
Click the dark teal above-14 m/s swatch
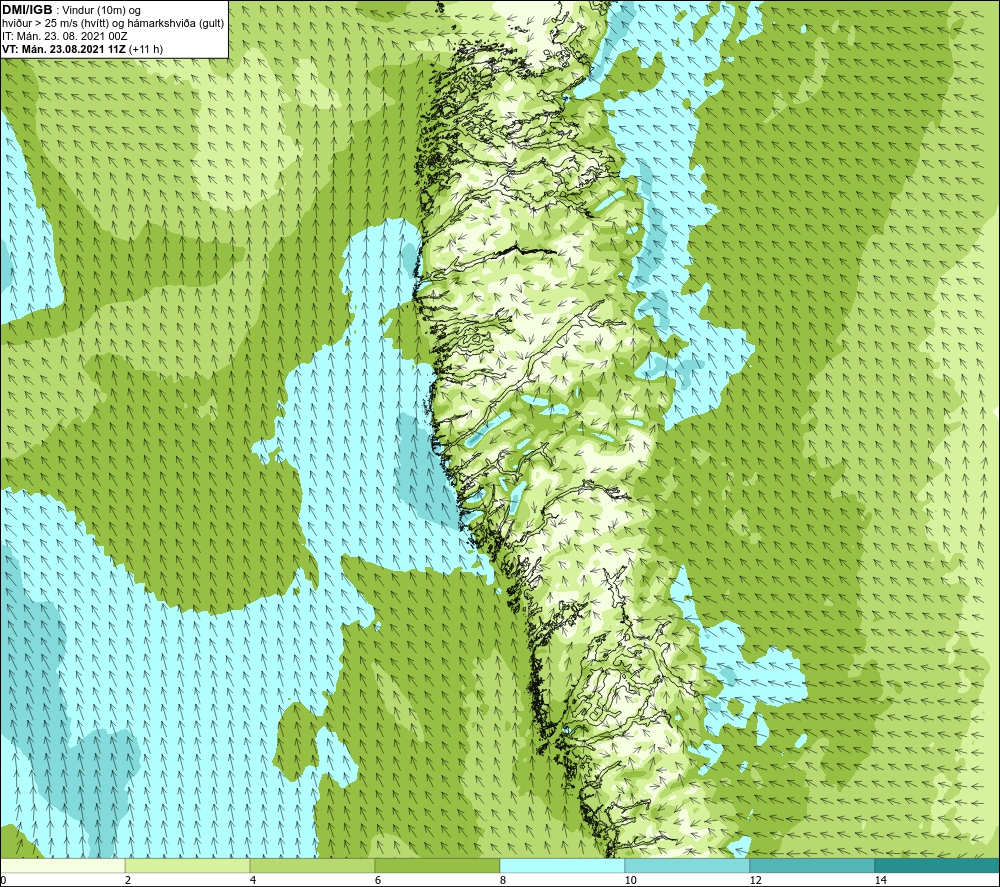(938, 865)
